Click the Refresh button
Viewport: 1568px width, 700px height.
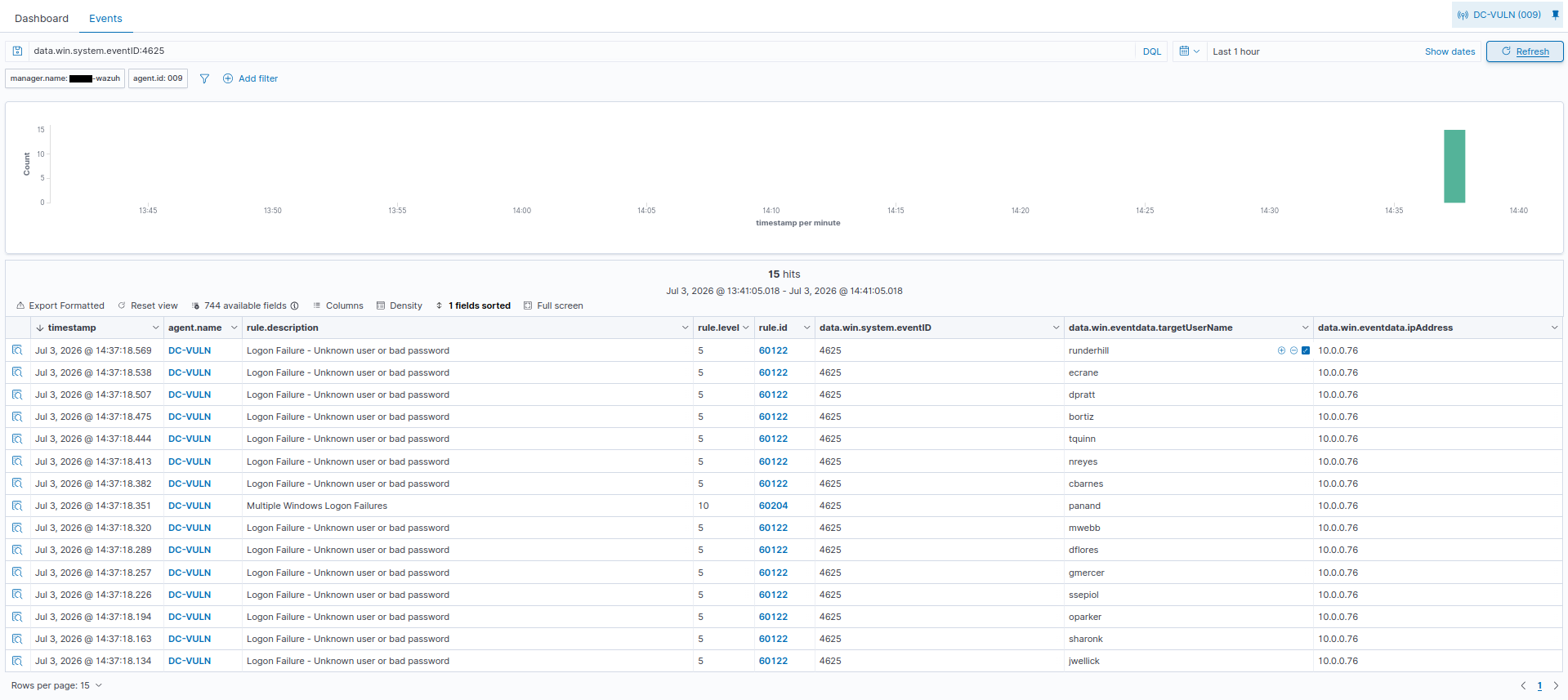pyautogui.click(x=1525, y=51)
